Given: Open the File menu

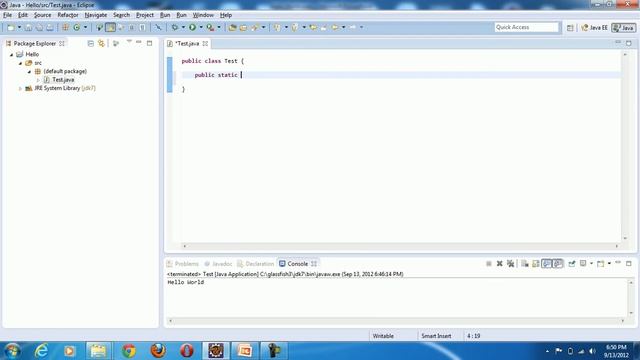Looking at the screenshot, I should [x=7, y=15].
